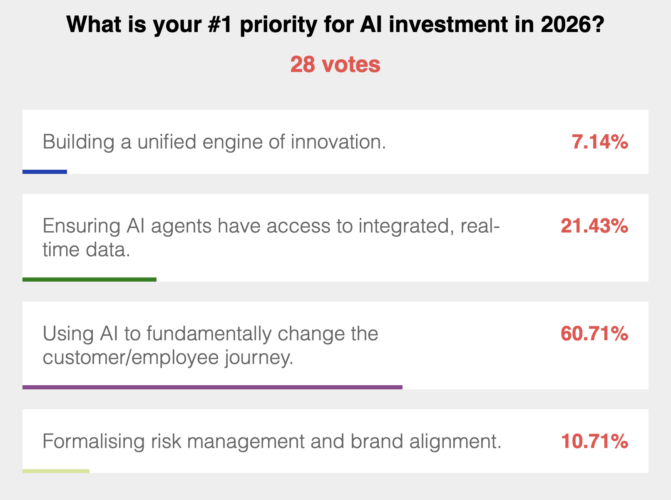Click the pale yellow-green progress bar
This screenshot has height=500, width=671.
(x=56, y=471)
